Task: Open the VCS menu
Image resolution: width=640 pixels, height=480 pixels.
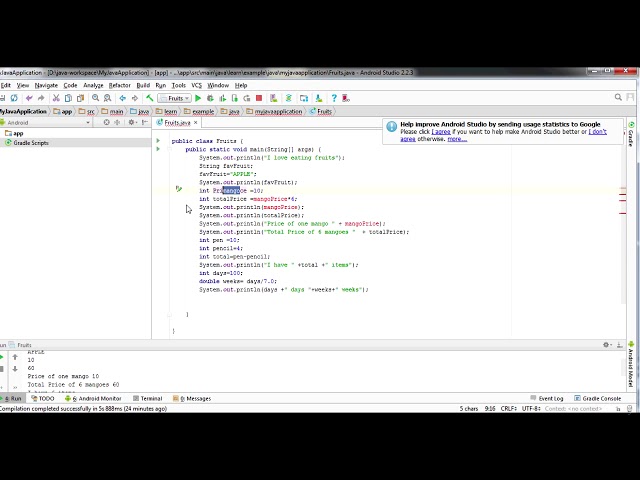Action: click(x=196, y=85)
